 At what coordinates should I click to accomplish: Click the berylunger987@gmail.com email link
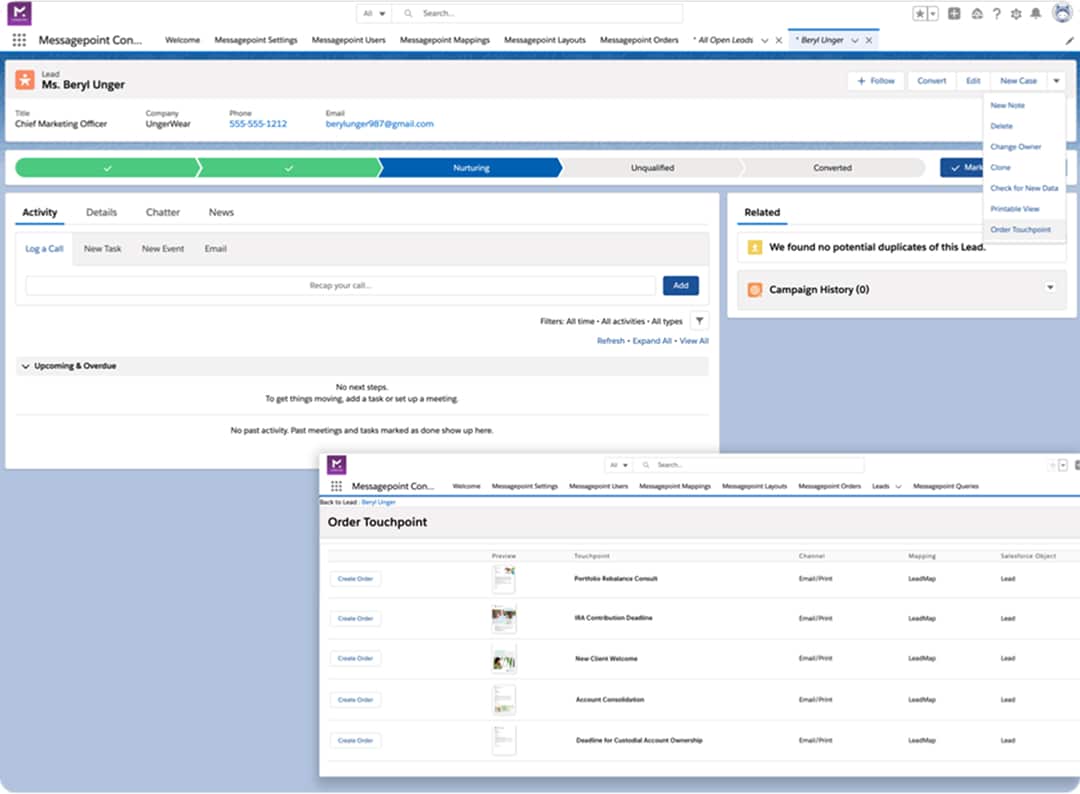380,124
